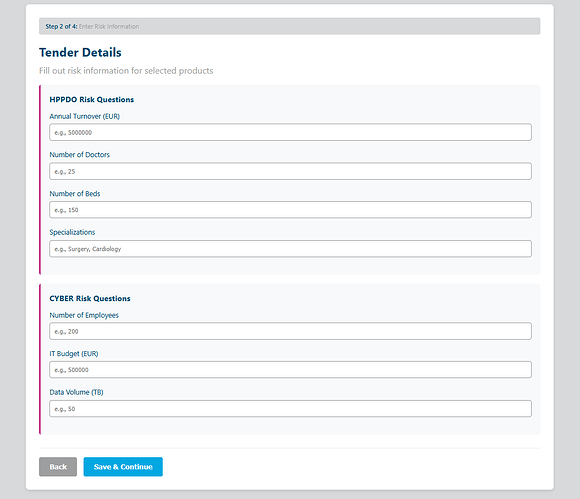This screenshot has width=580, height=499.
Task: Click the CYBER Risk Questions heading
Action: tap(90, 299)
